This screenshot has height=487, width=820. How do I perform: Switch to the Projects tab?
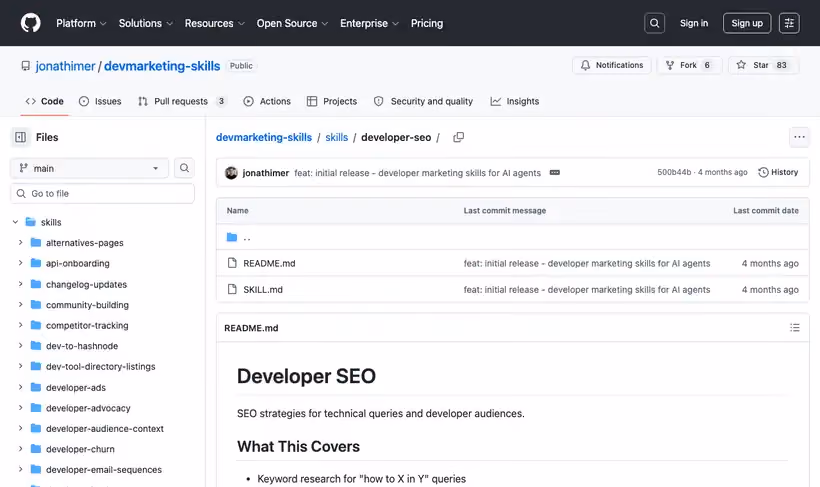(x=332, y=101)
